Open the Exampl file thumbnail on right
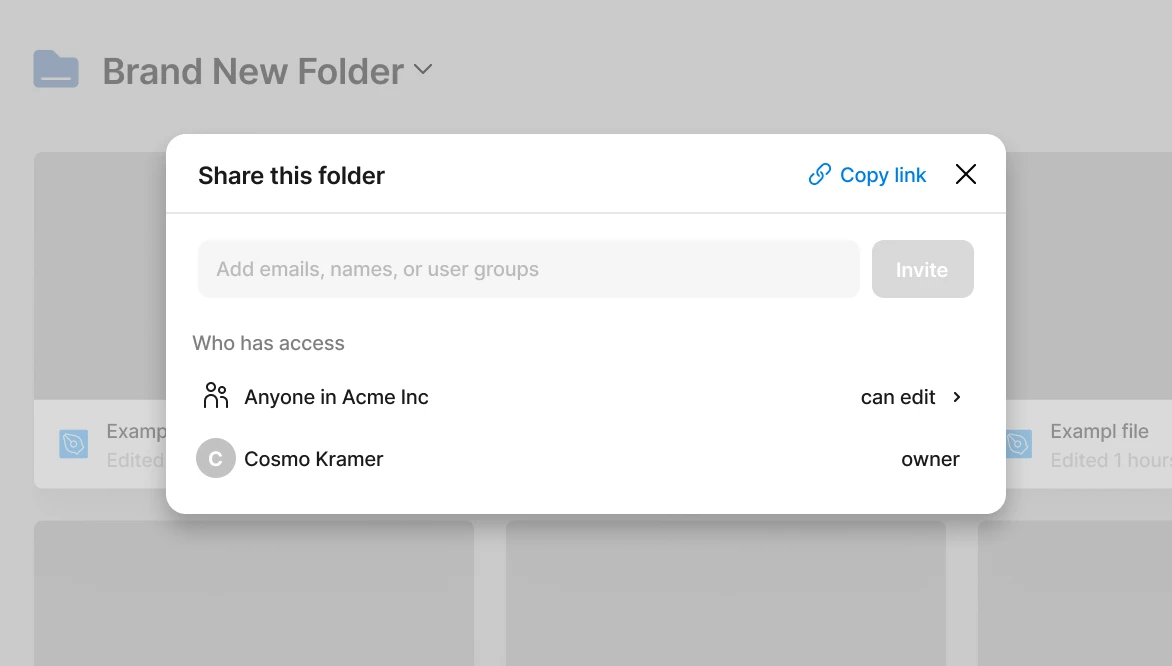Image resolution: width=1172 pixels, height=666 pixels. point(1088,276)
